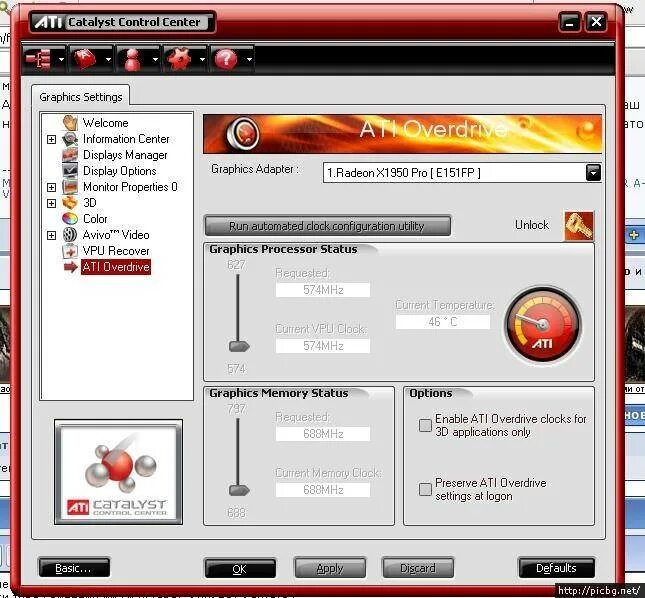The image size is (645, 598).
Task: Click the Display Options icon
Action: [70, 170]
